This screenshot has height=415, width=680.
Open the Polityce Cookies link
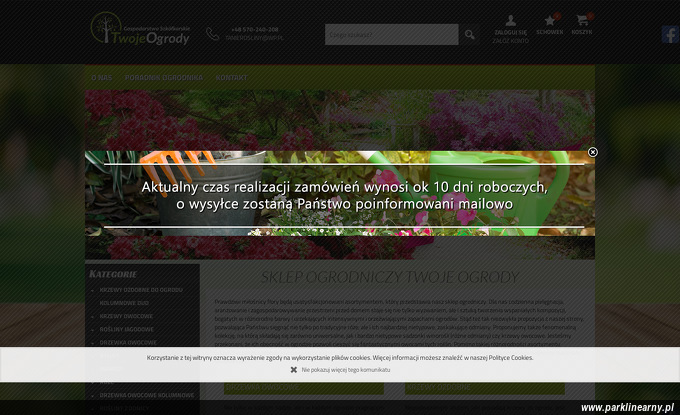click(x=510, y=358)
